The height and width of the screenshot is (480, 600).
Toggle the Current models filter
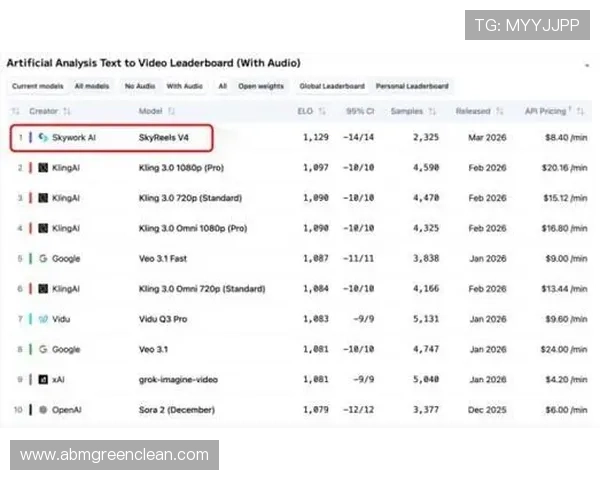pos(37,87)
